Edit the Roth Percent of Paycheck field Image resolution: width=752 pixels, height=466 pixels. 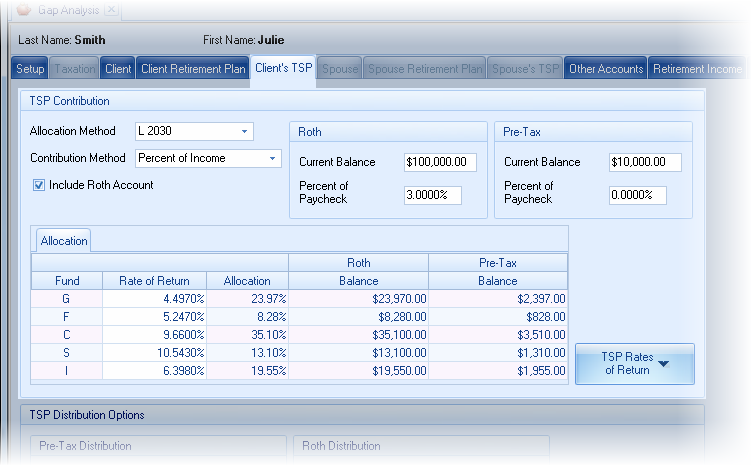pyautogui.click(x=433, y=195)
